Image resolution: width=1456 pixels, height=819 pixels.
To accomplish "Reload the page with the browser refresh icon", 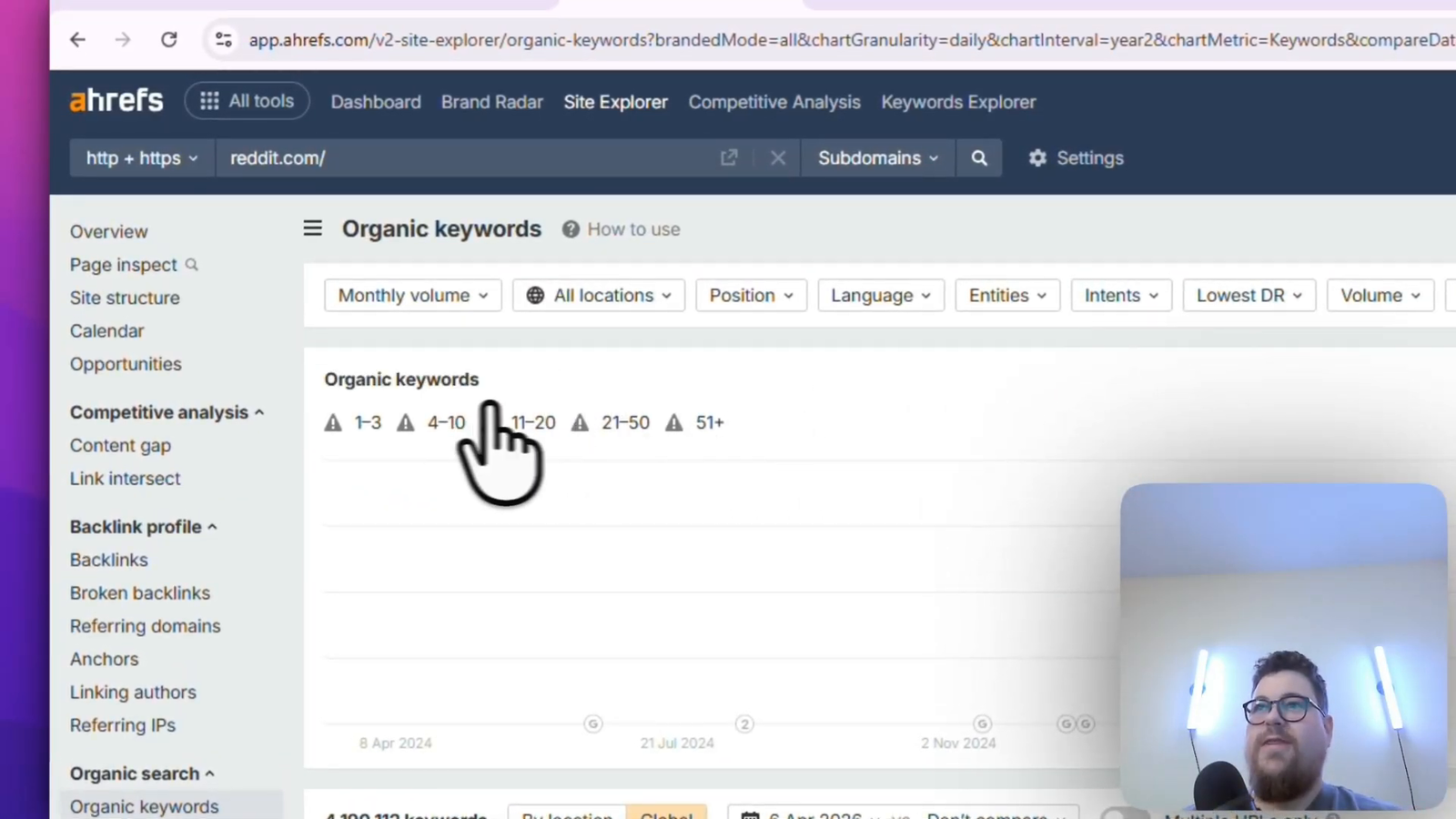I will click(168, 39).
